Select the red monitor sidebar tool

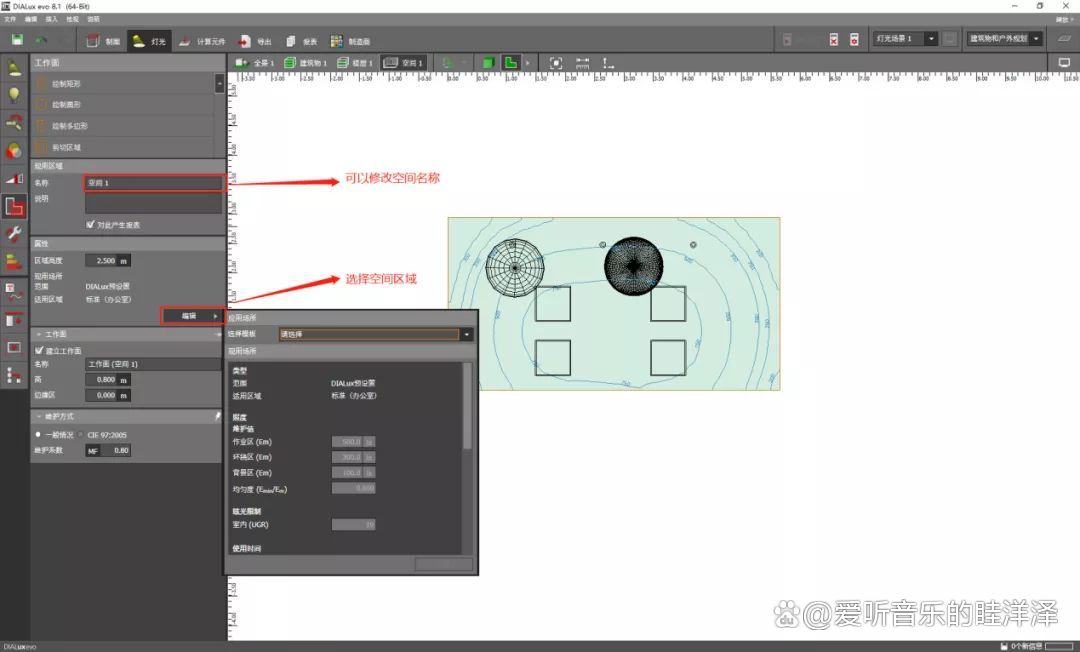(14, 347)
